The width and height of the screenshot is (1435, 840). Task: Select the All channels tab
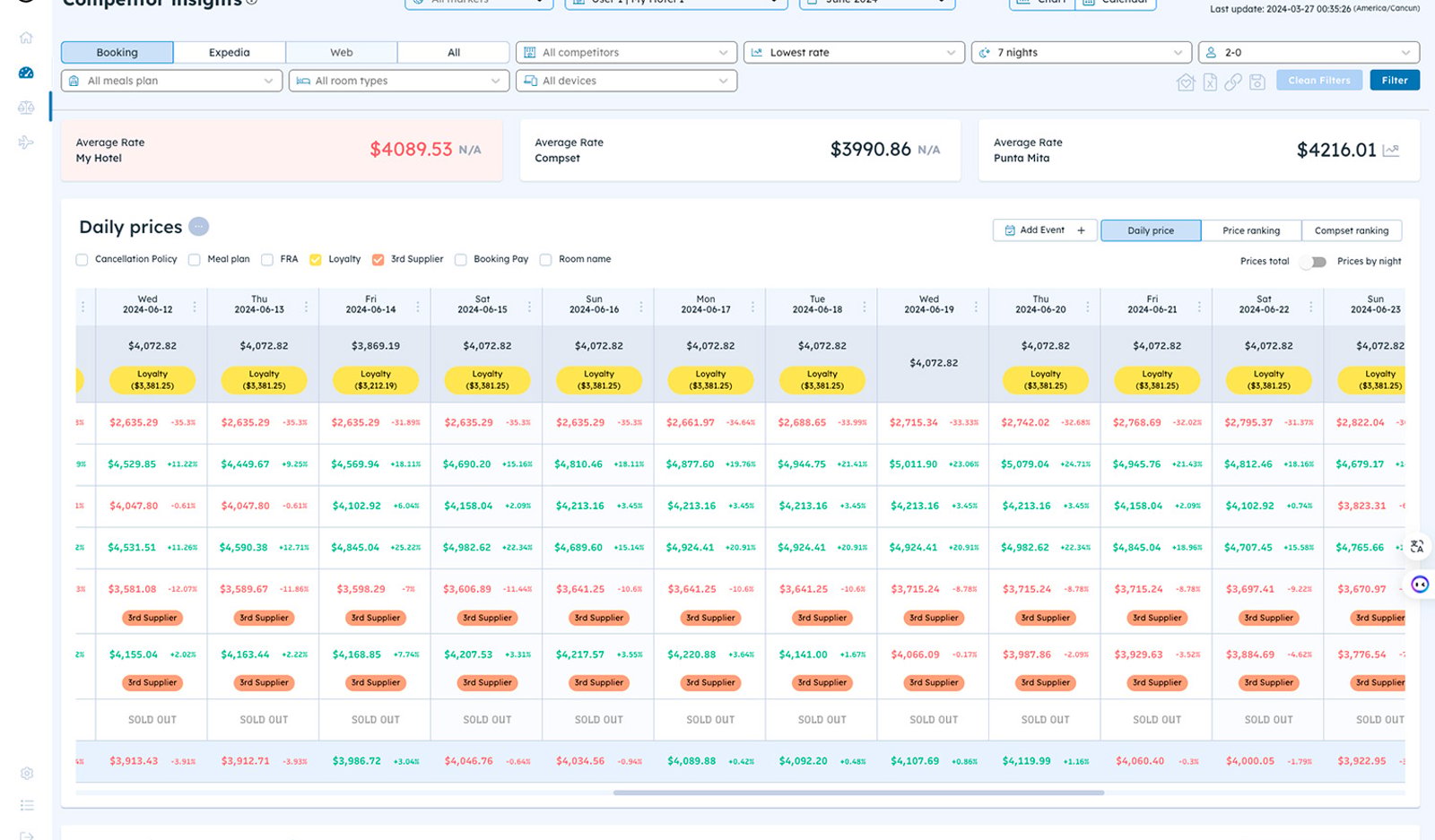(x=454, y=52)
